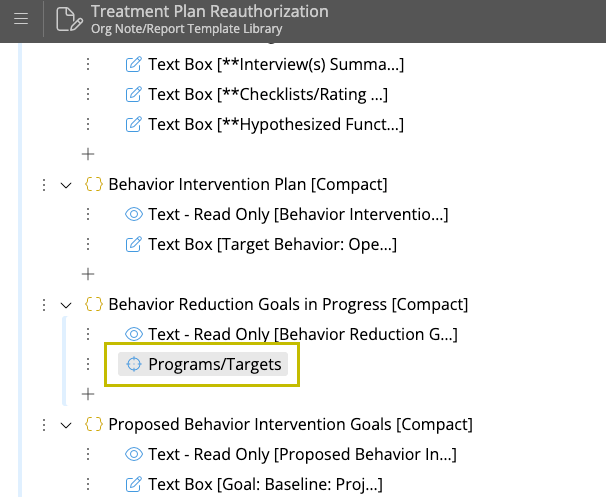Screen dimensions: 606x497
Task: Select Text Box Goal Baseline item
Action: pos(264,485)
